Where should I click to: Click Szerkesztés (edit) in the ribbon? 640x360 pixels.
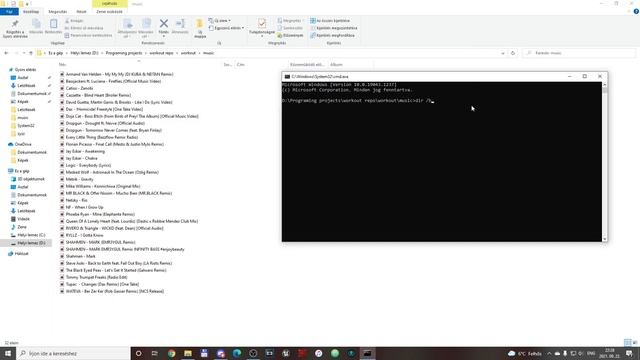click(x=290, y=28)
